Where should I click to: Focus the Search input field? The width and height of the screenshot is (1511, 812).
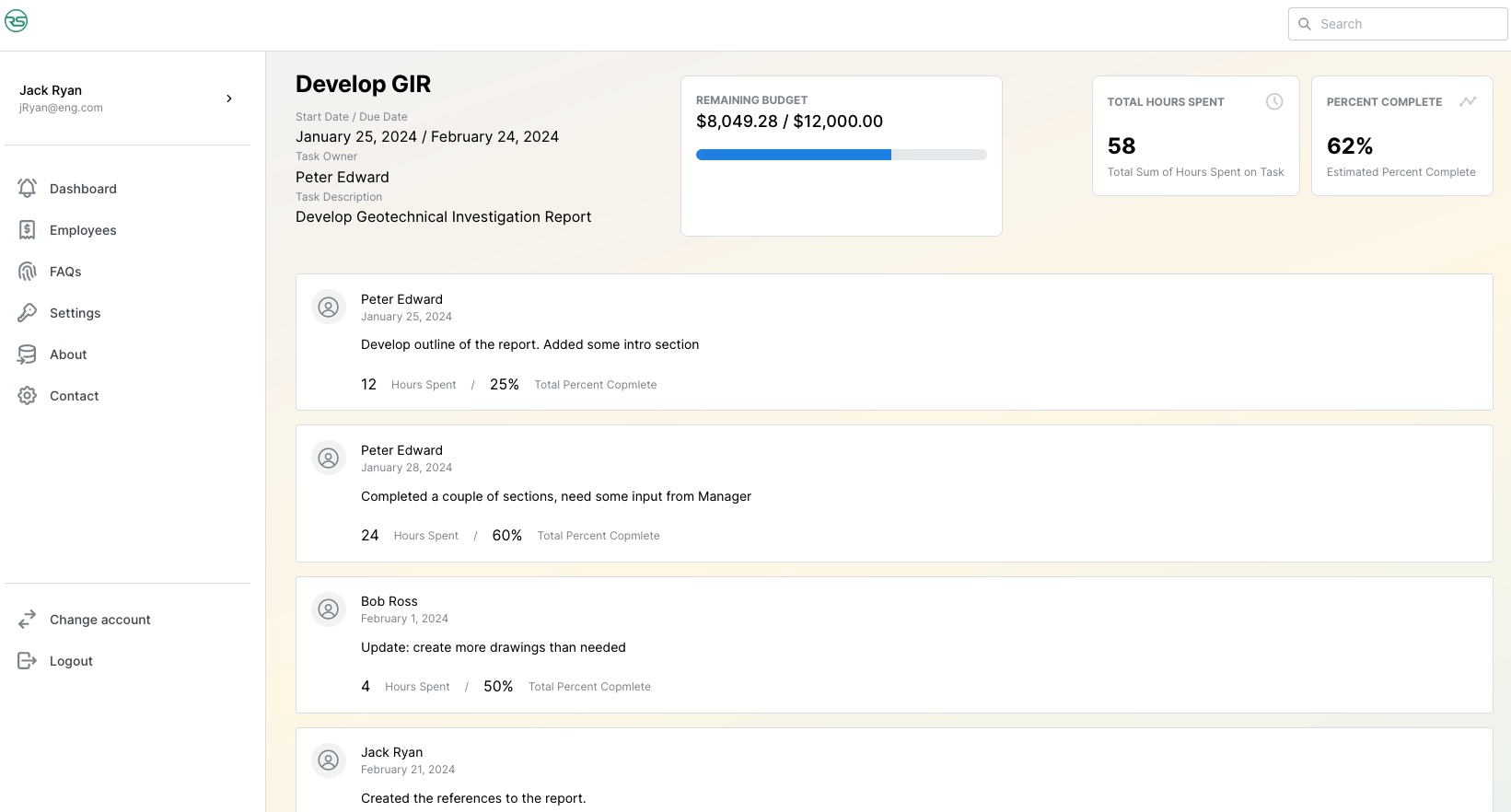[1398, 24]
